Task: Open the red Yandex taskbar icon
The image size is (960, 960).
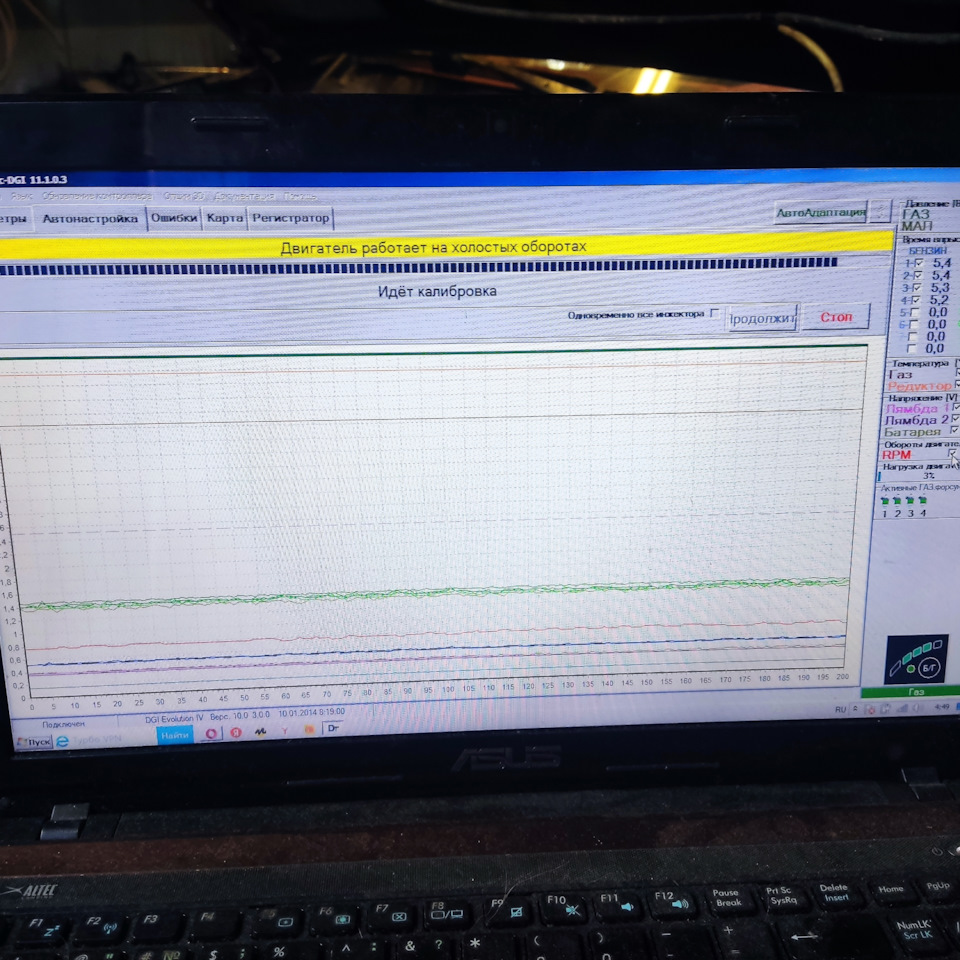Action: pos(236,732)
